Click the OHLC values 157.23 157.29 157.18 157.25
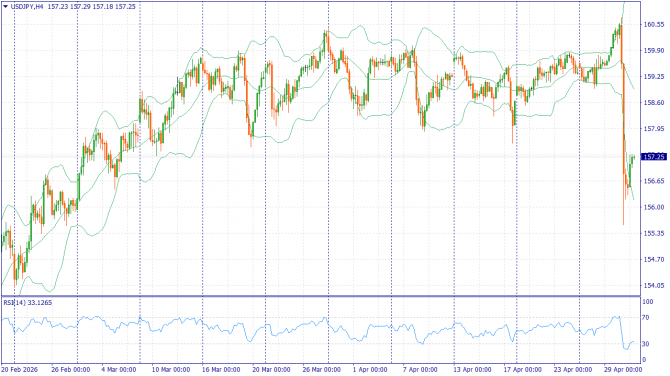 [91, 6]
